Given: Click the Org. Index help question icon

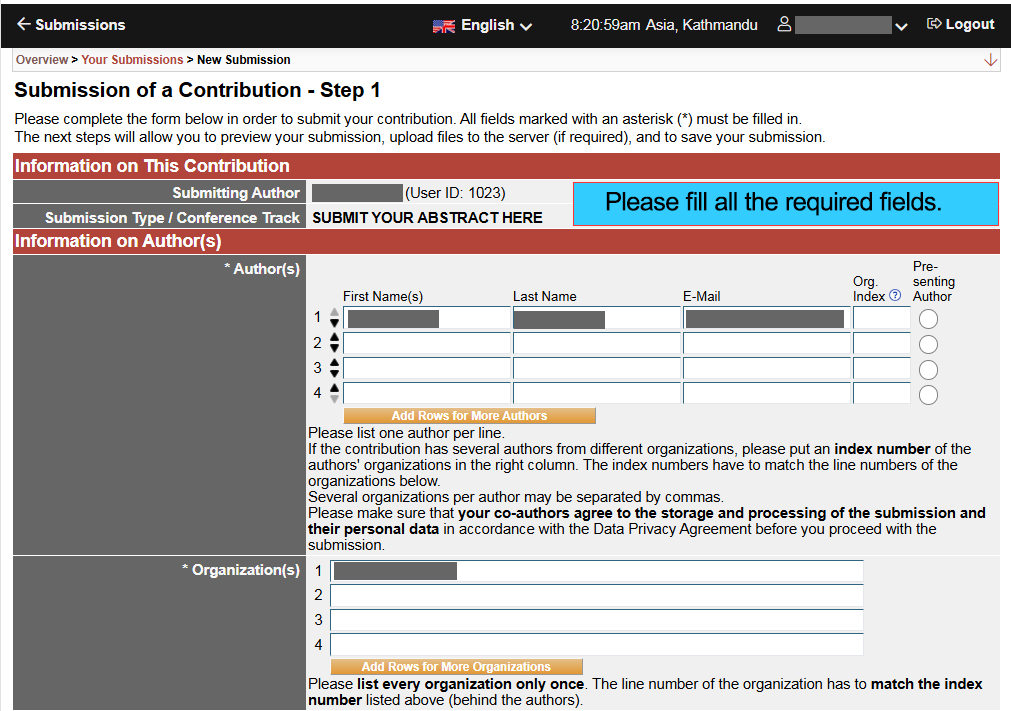Looking at the screenshot, I should [x=895, y=296].
